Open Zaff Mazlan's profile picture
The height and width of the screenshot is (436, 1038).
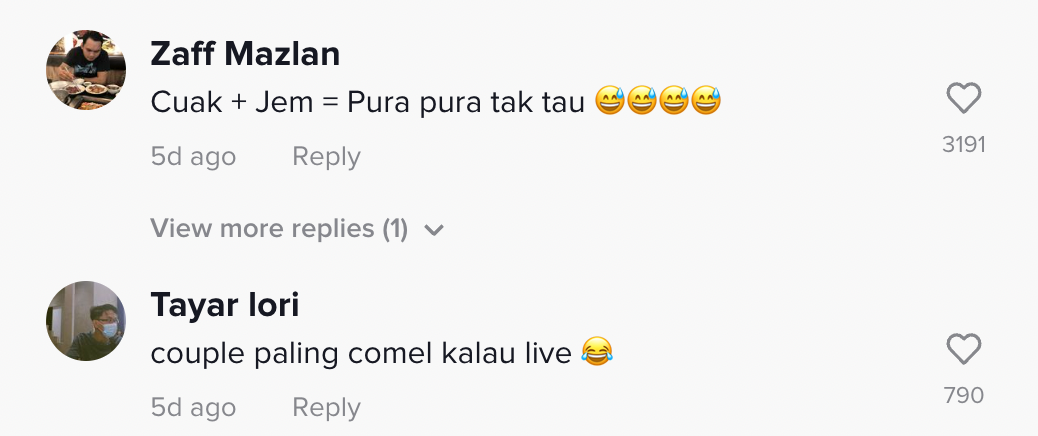click(x=86, y=69)
